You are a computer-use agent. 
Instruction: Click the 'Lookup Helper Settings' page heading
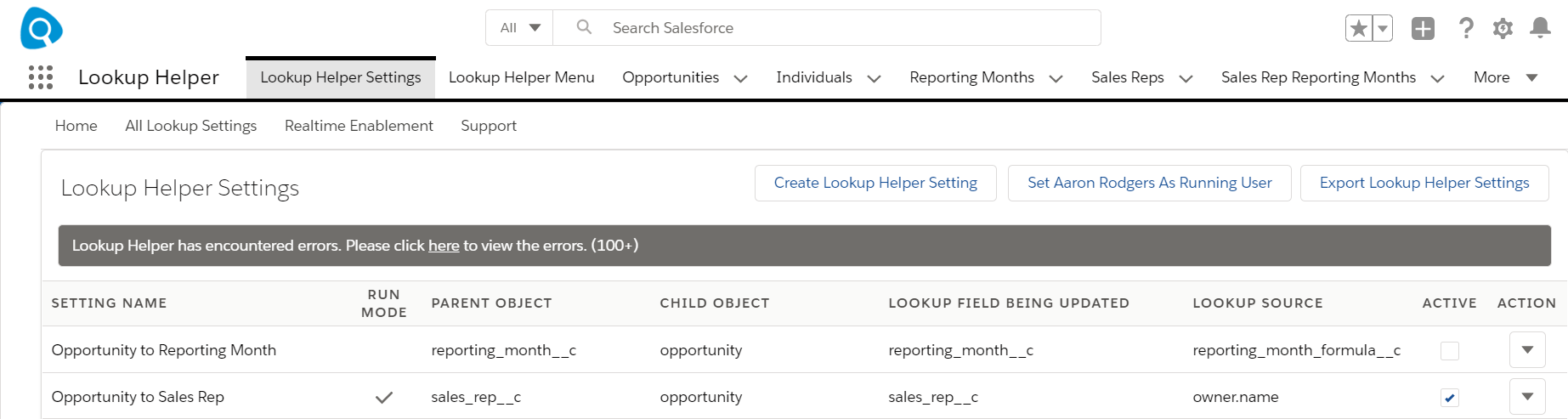pyautogui.click(x=180, y=188)
